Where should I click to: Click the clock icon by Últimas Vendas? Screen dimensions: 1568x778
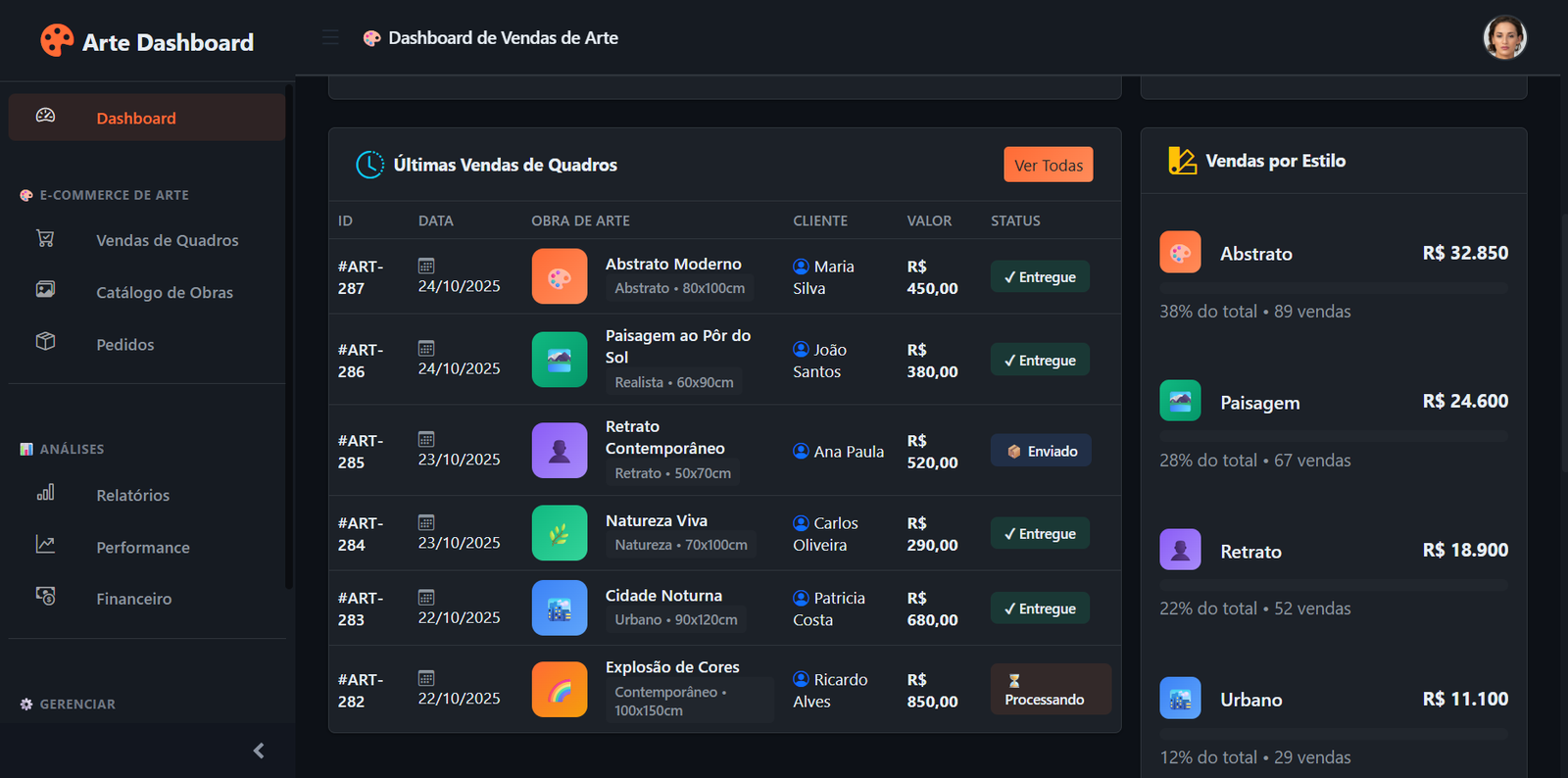pyautogui.click(x=369, y=165)
